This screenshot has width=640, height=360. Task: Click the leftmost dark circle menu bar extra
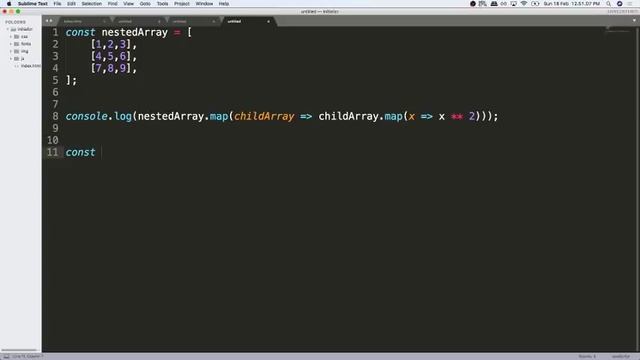click(x=473, y=4)
